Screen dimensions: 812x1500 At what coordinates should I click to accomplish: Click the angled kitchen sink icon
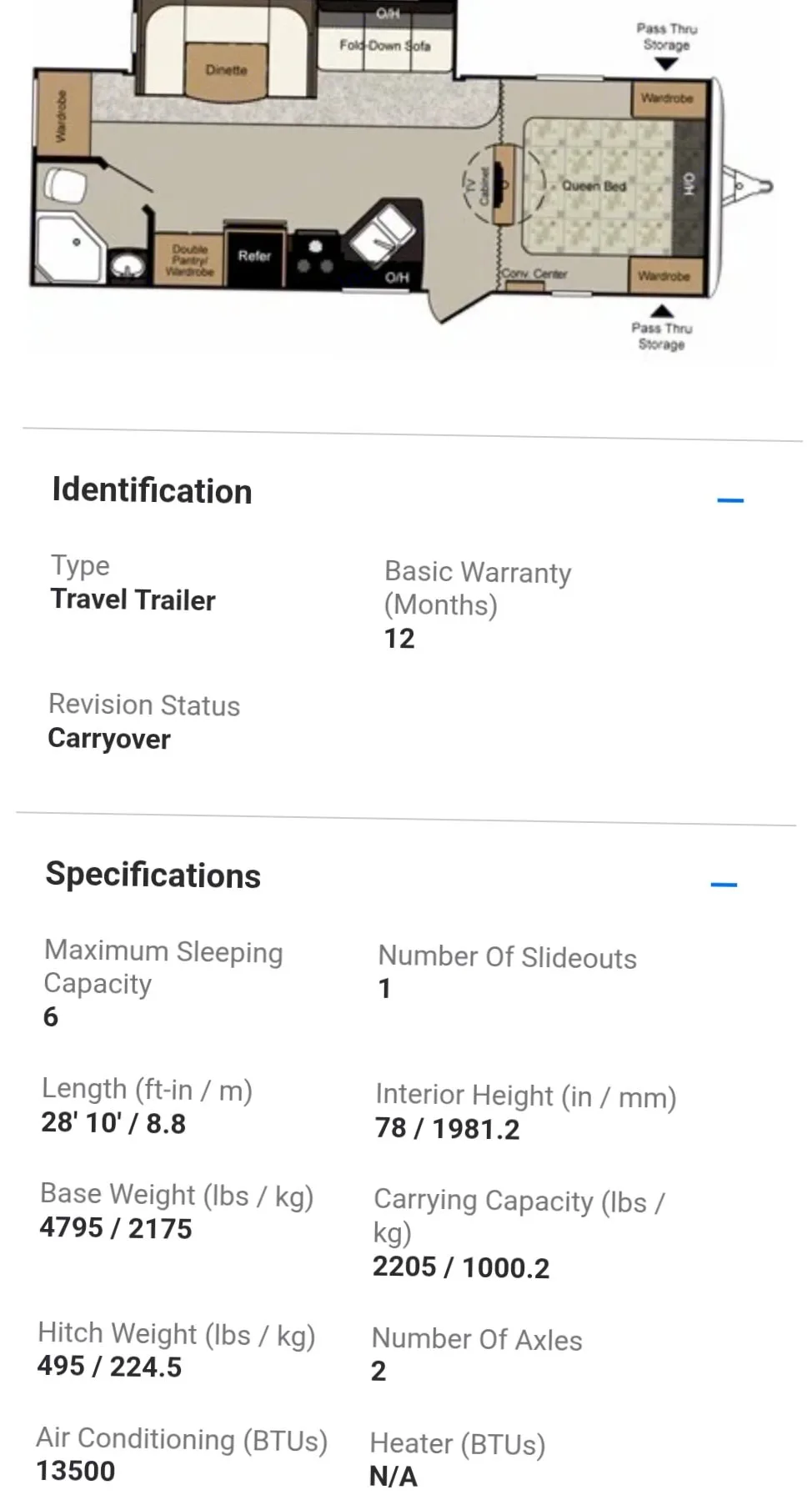(x=382, y=233)
